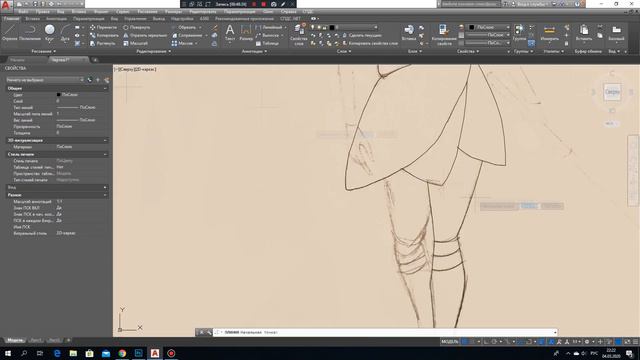Toggle lineweight display in status bar
The width and height of the screenshot is (640, 360).
tap(542, 342)
